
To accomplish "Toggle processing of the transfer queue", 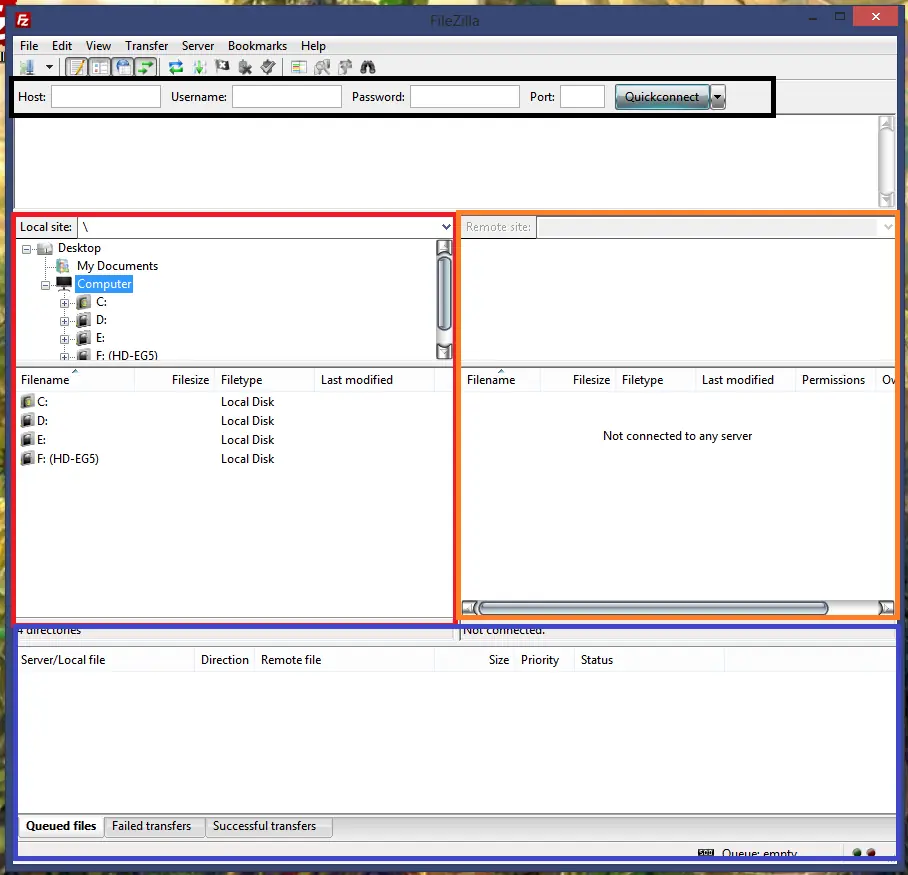I will tap(199, 67).
